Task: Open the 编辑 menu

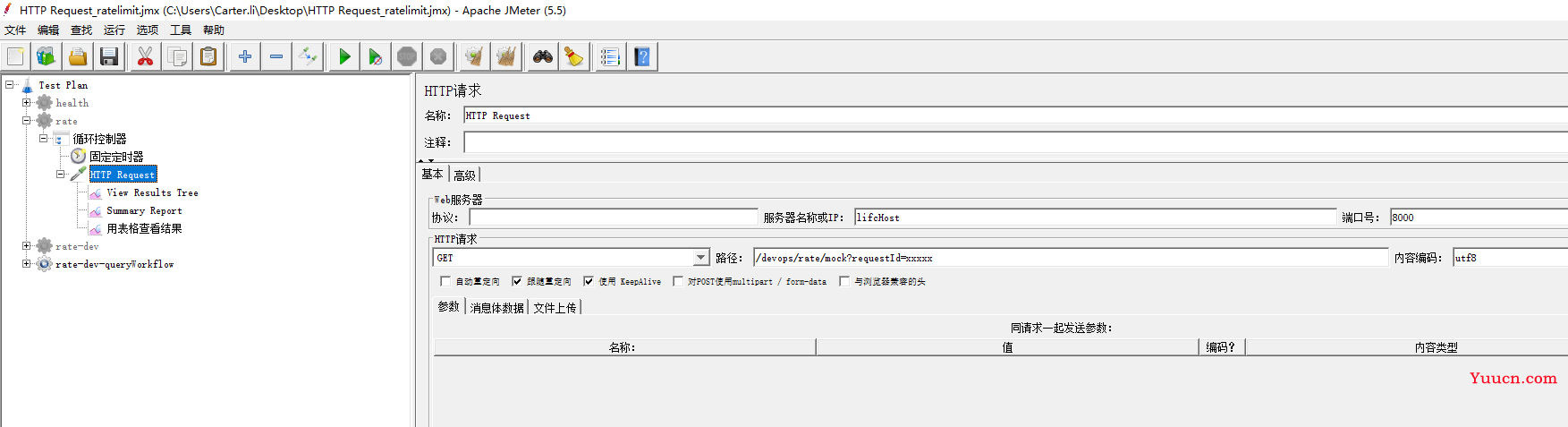Action: click(48, 30)
